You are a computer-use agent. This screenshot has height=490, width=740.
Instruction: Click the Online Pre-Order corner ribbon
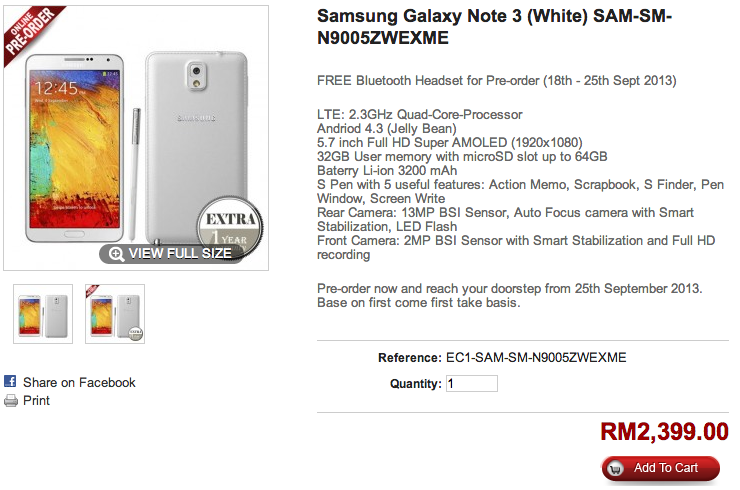tap(31, 33)
